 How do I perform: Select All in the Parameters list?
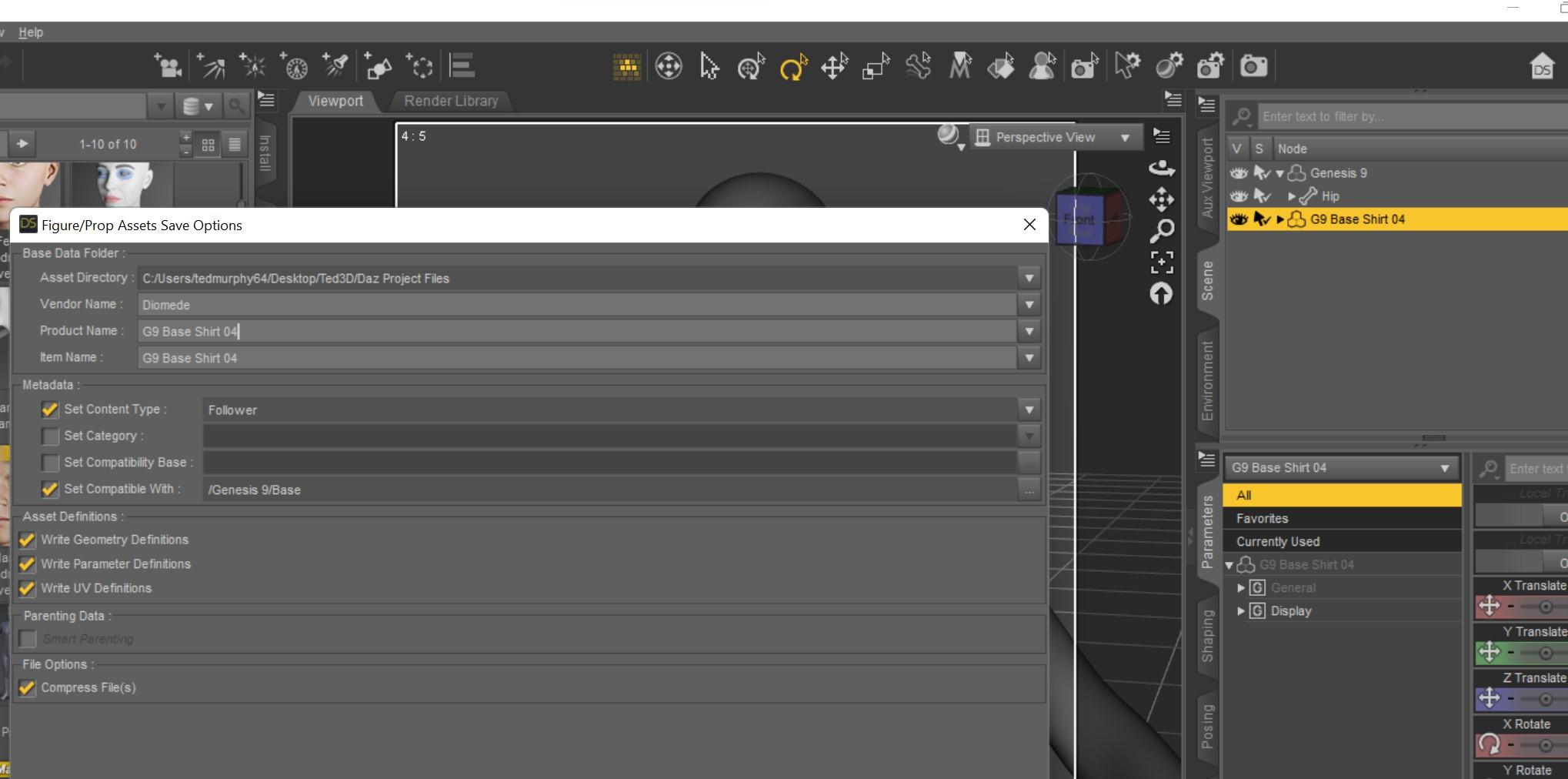(x=1343, y=496)
